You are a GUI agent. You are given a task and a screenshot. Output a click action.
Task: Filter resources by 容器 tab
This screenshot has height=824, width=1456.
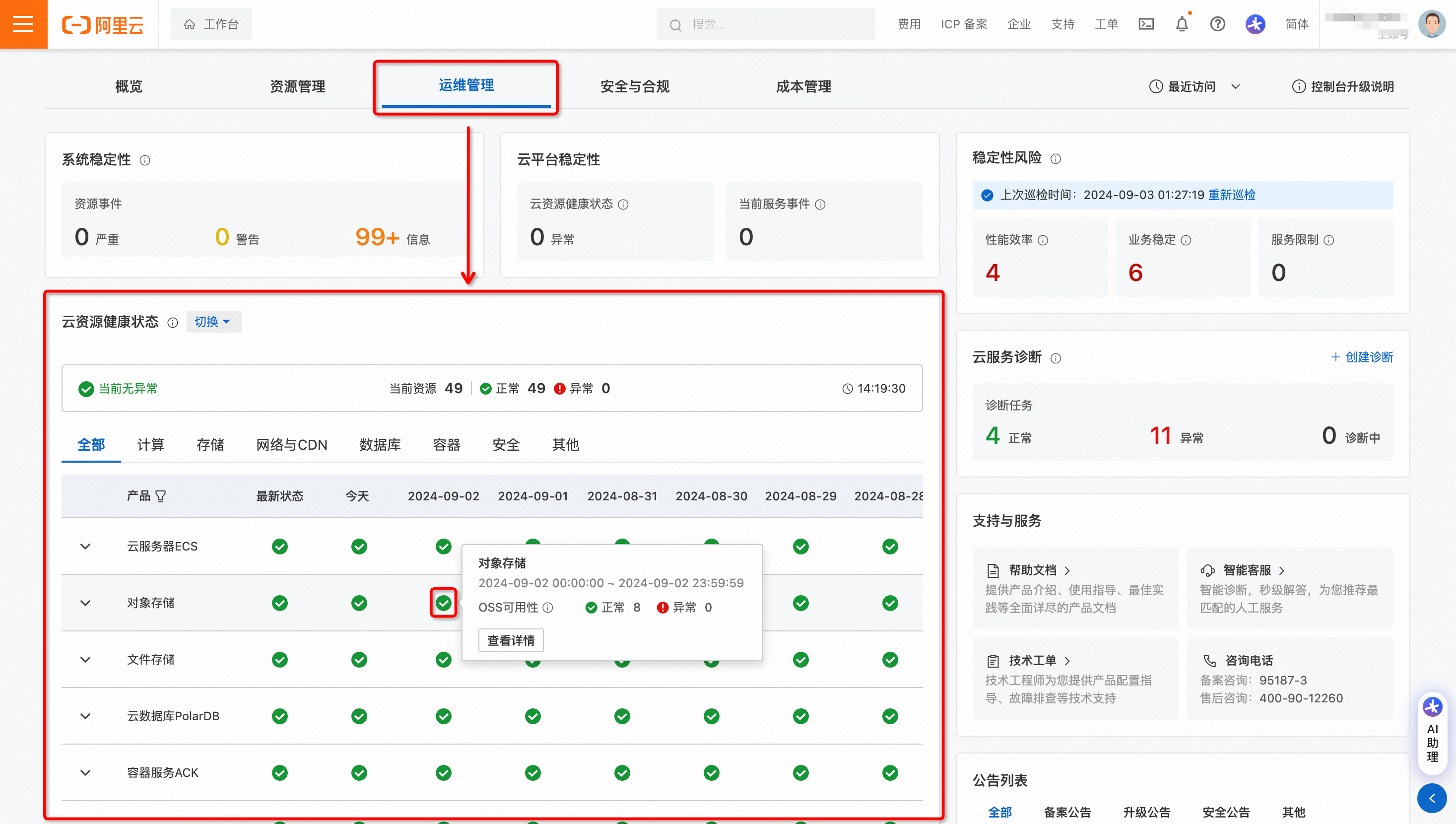pos(447,445)
